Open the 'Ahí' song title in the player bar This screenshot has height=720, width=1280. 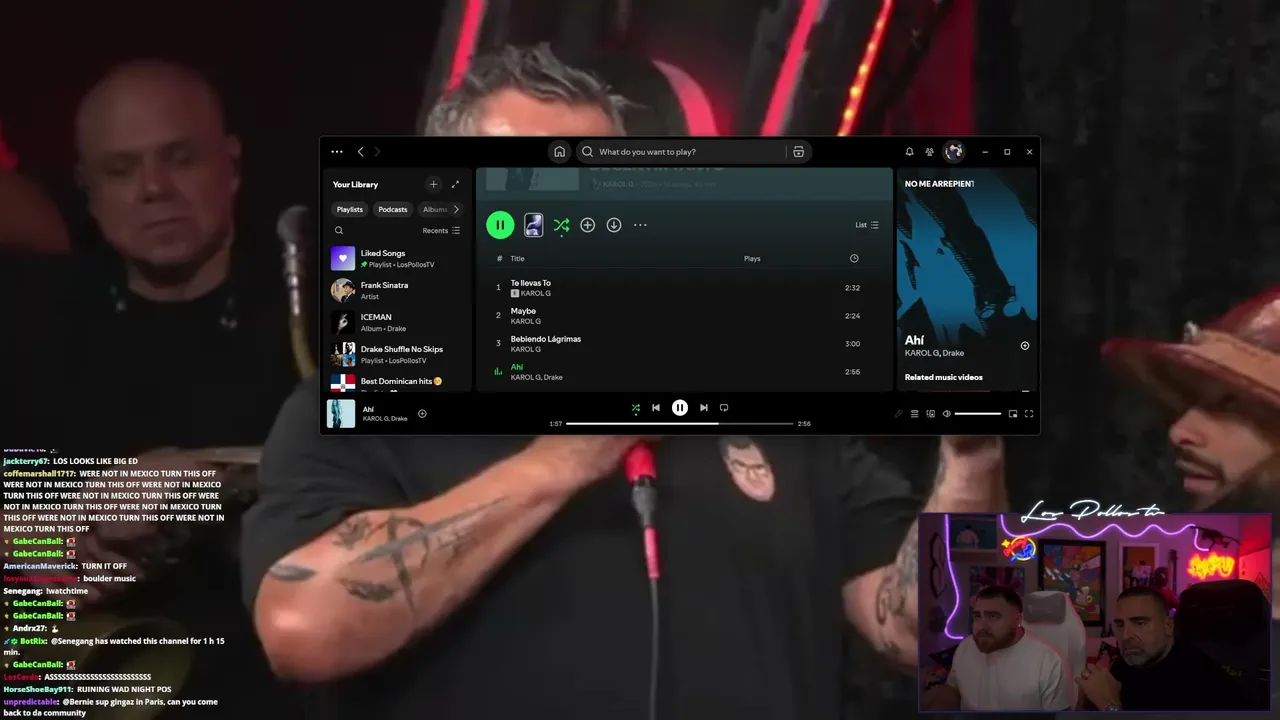(x=368, y=409)
